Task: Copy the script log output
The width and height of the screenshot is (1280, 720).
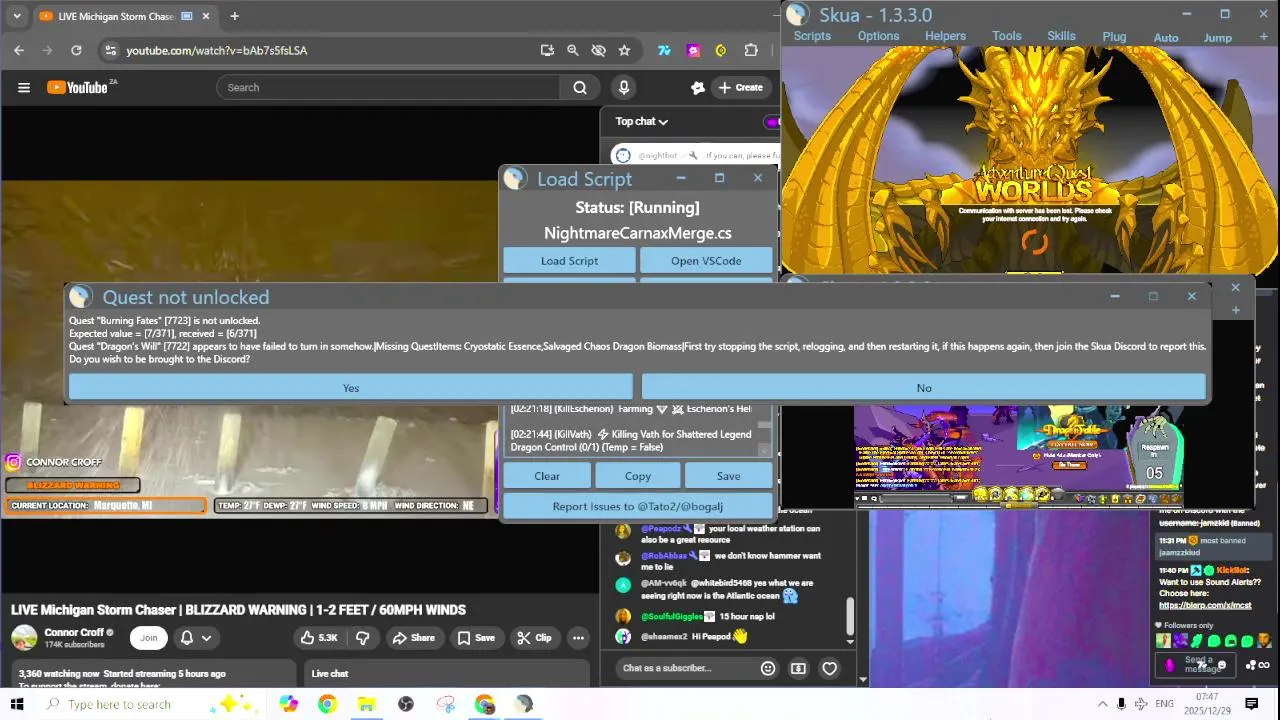Action: (637, 476)
